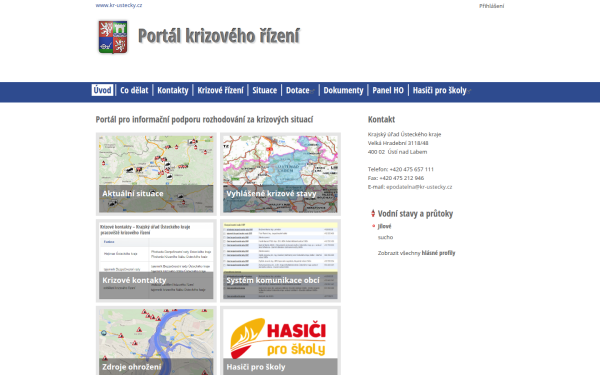Open Hasiči pro školy menu item
Viewport: 600px width, 375px height.
click(439, 90)
